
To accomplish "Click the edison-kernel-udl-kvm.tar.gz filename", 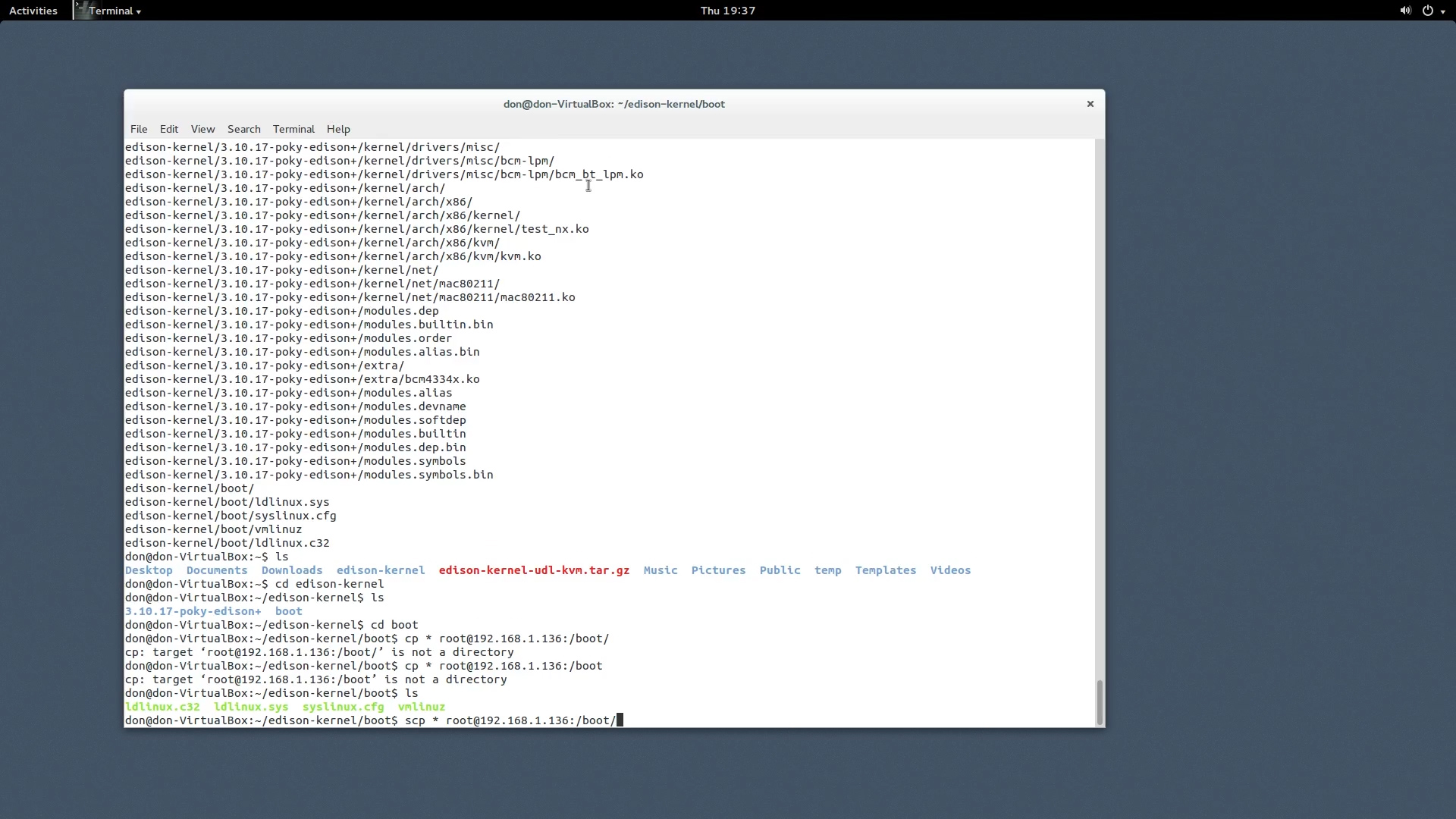I will (x=534, y=570).
